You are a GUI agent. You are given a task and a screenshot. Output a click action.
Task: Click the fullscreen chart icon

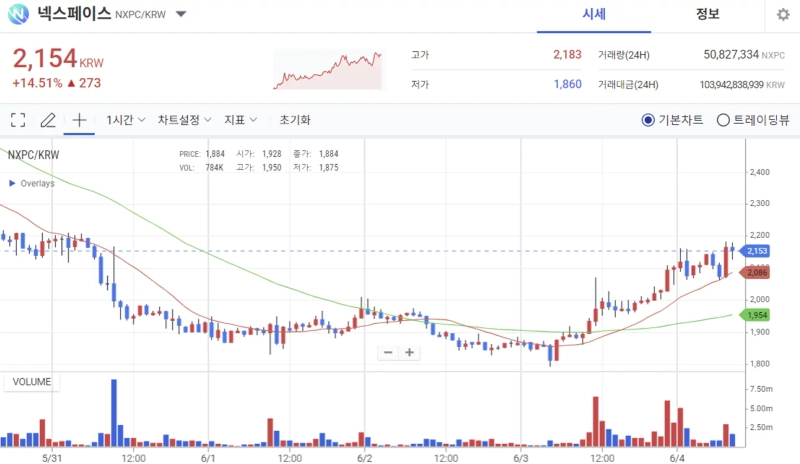[x=18, y=120]
